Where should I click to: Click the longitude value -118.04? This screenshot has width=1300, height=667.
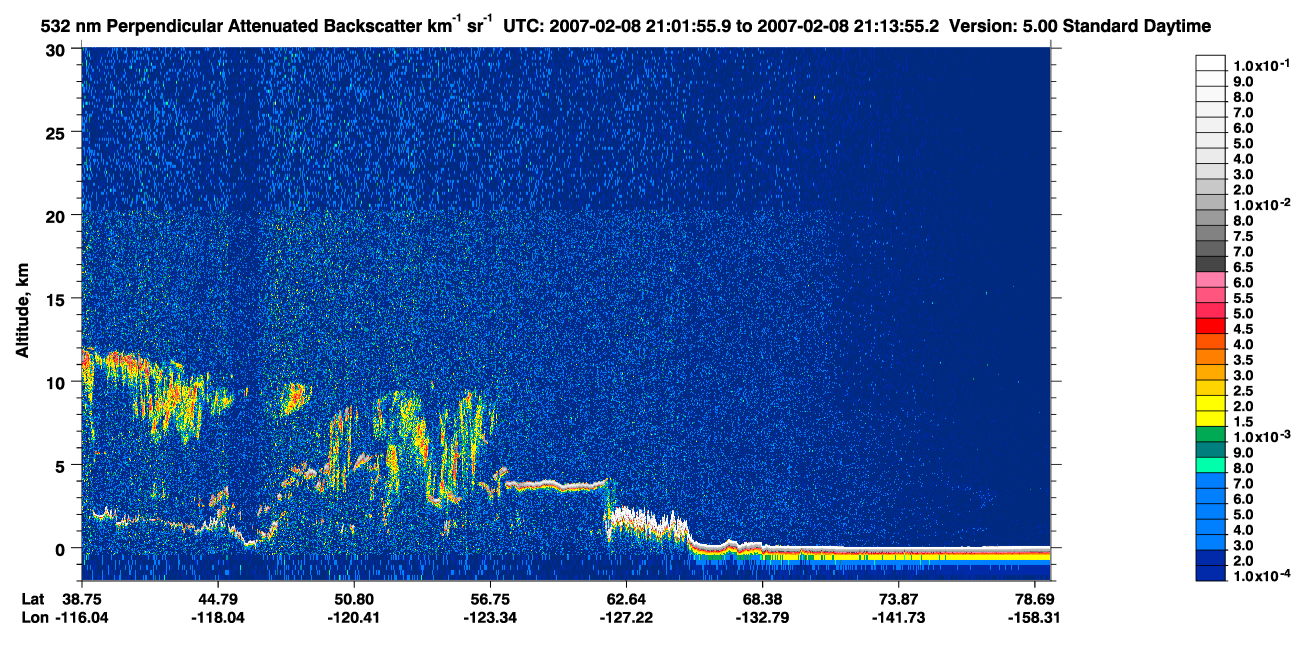coord(217,617)
